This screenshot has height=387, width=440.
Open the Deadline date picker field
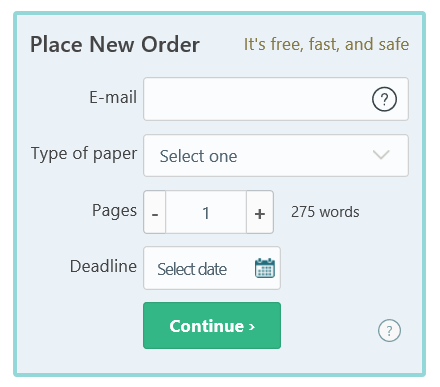(x=212, y=268)
